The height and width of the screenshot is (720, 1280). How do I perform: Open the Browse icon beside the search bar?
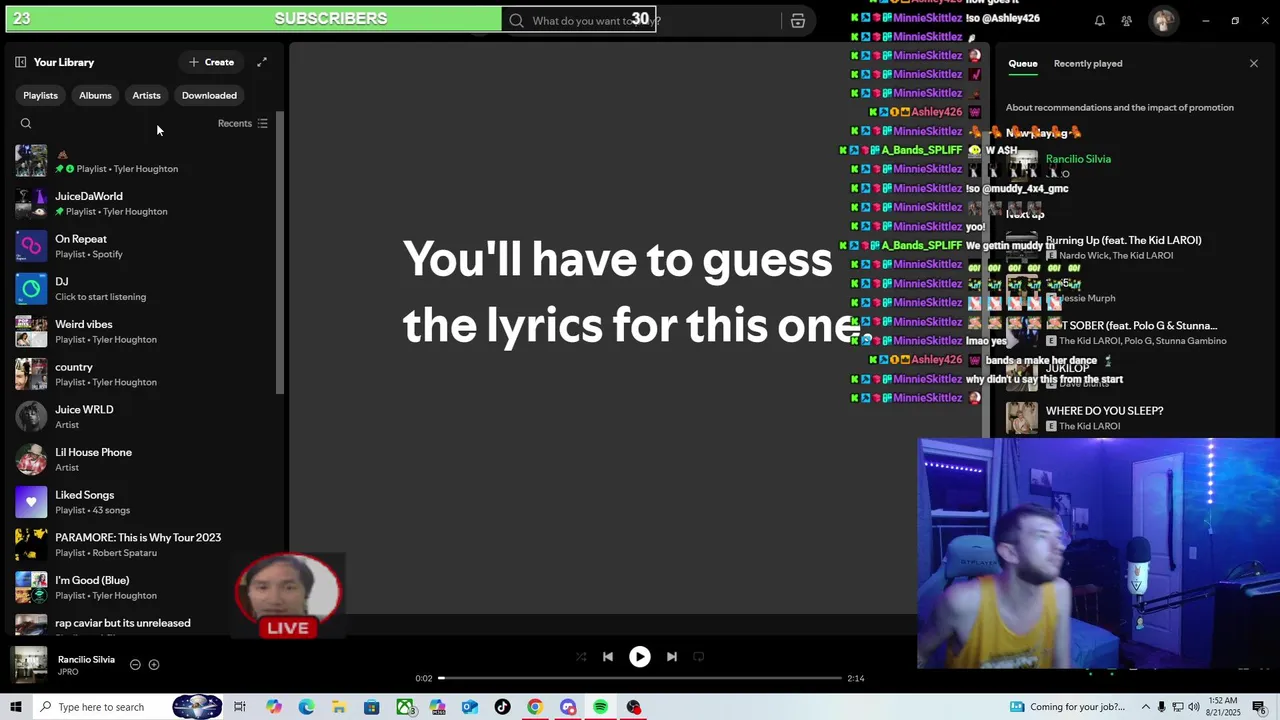coord(798,21)
